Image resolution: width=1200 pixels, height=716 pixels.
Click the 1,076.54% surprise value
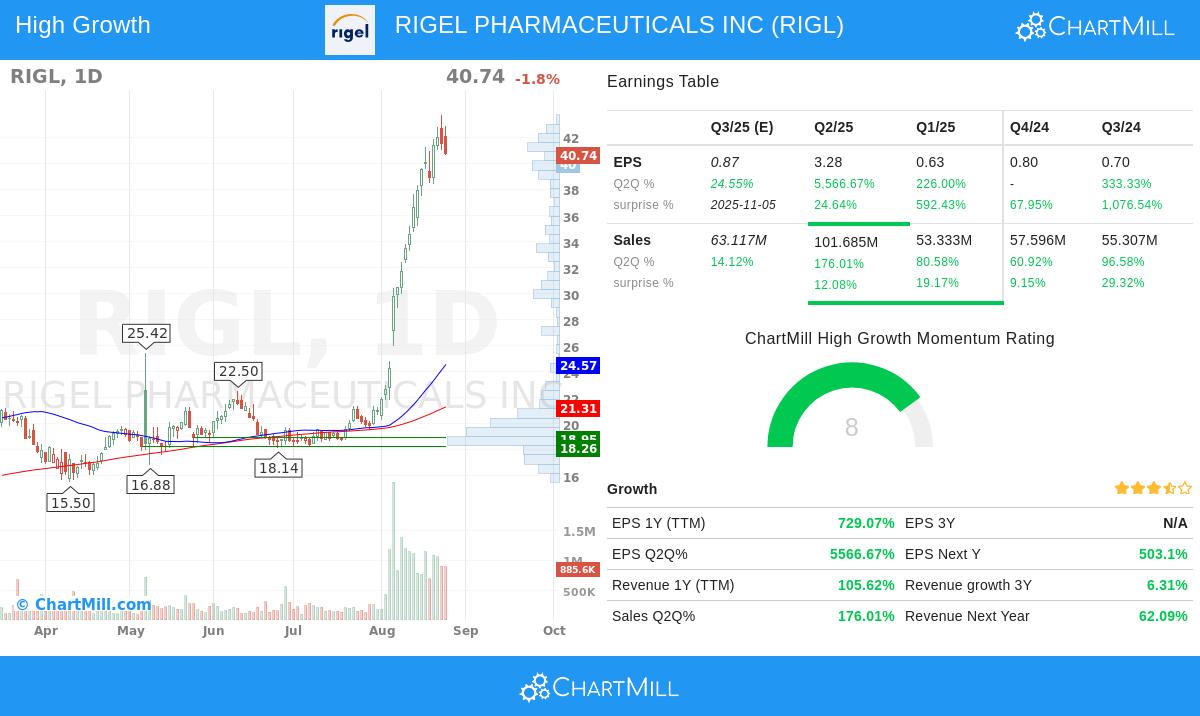[1132, 205]
